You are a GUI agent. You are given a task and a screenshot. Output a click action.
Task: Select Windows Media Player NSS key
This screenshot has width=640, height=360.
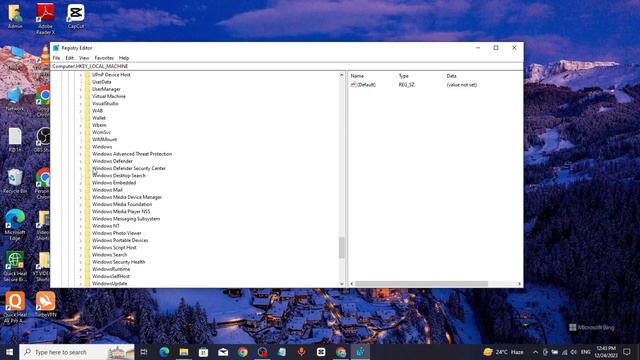121,211
